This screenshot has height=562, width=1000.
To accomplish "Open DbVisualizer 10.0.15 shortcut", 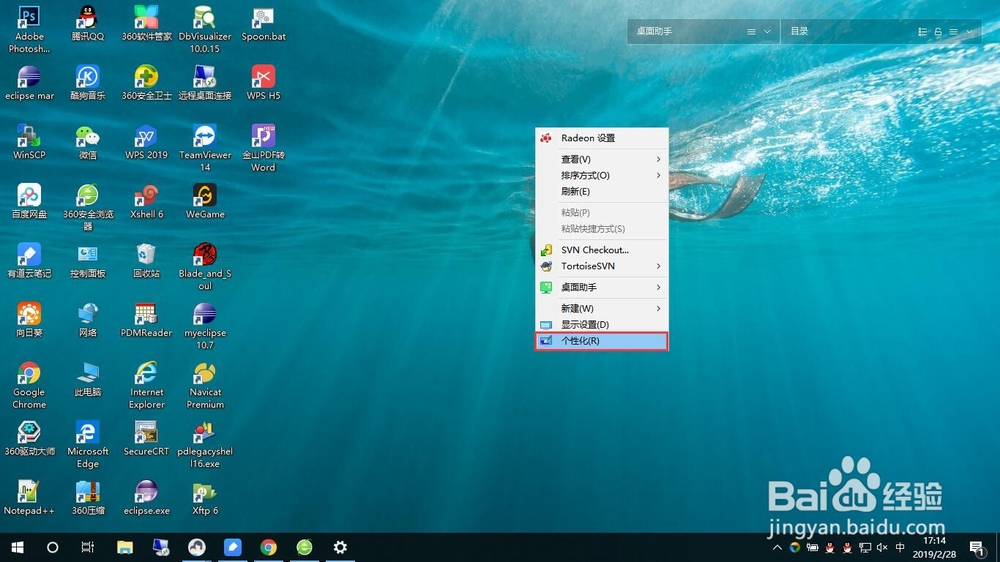I will tap(205, 29).
